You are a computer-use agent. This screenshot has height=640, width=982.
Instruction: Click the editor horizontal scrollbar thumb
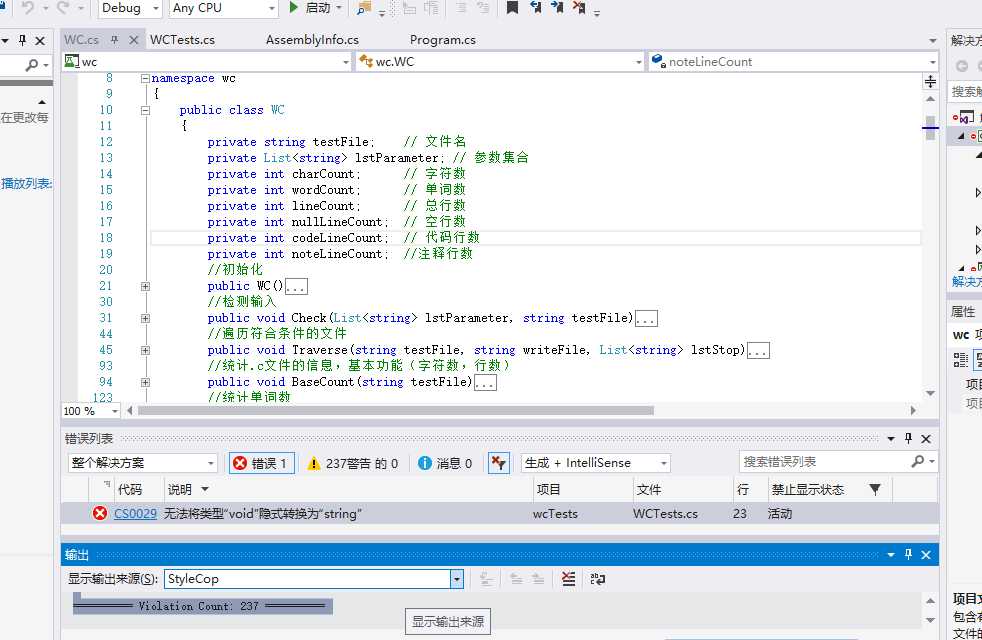[x=395, y=410]
